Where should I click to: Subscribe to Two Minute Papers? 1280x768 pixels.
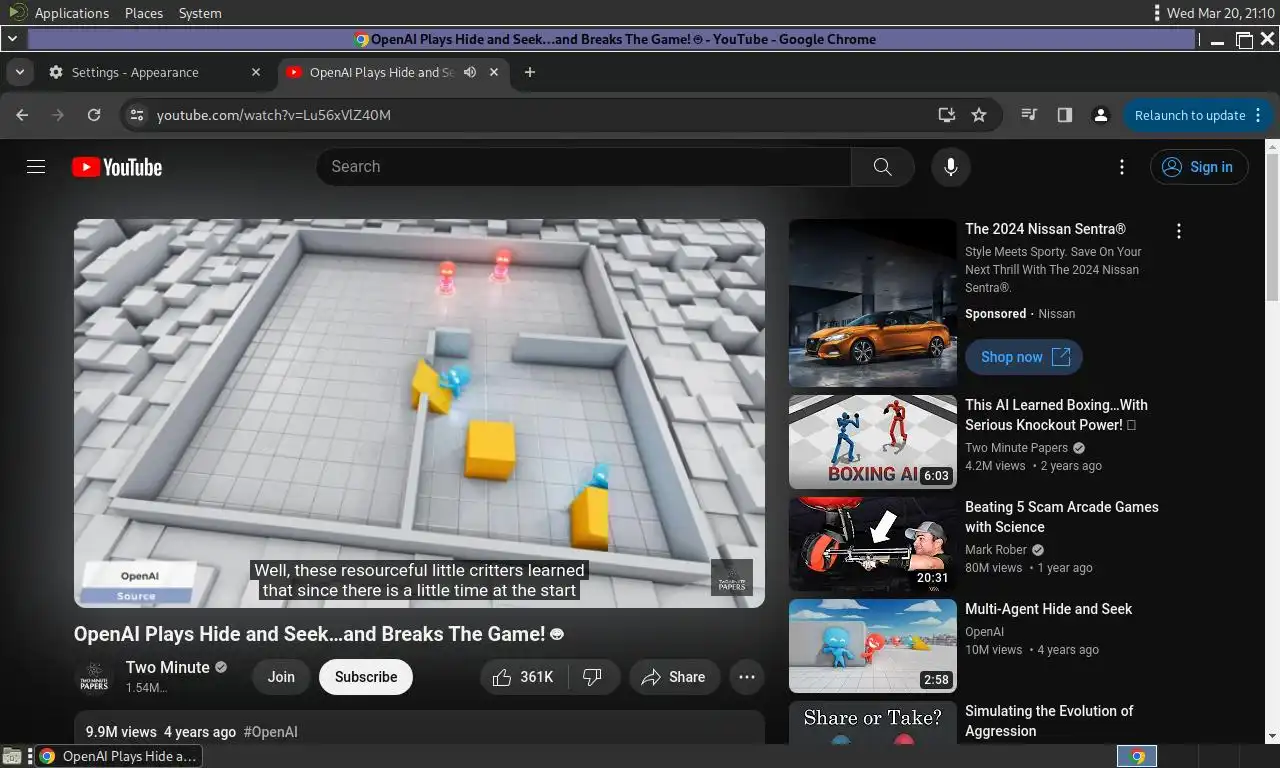pos(366,677)
